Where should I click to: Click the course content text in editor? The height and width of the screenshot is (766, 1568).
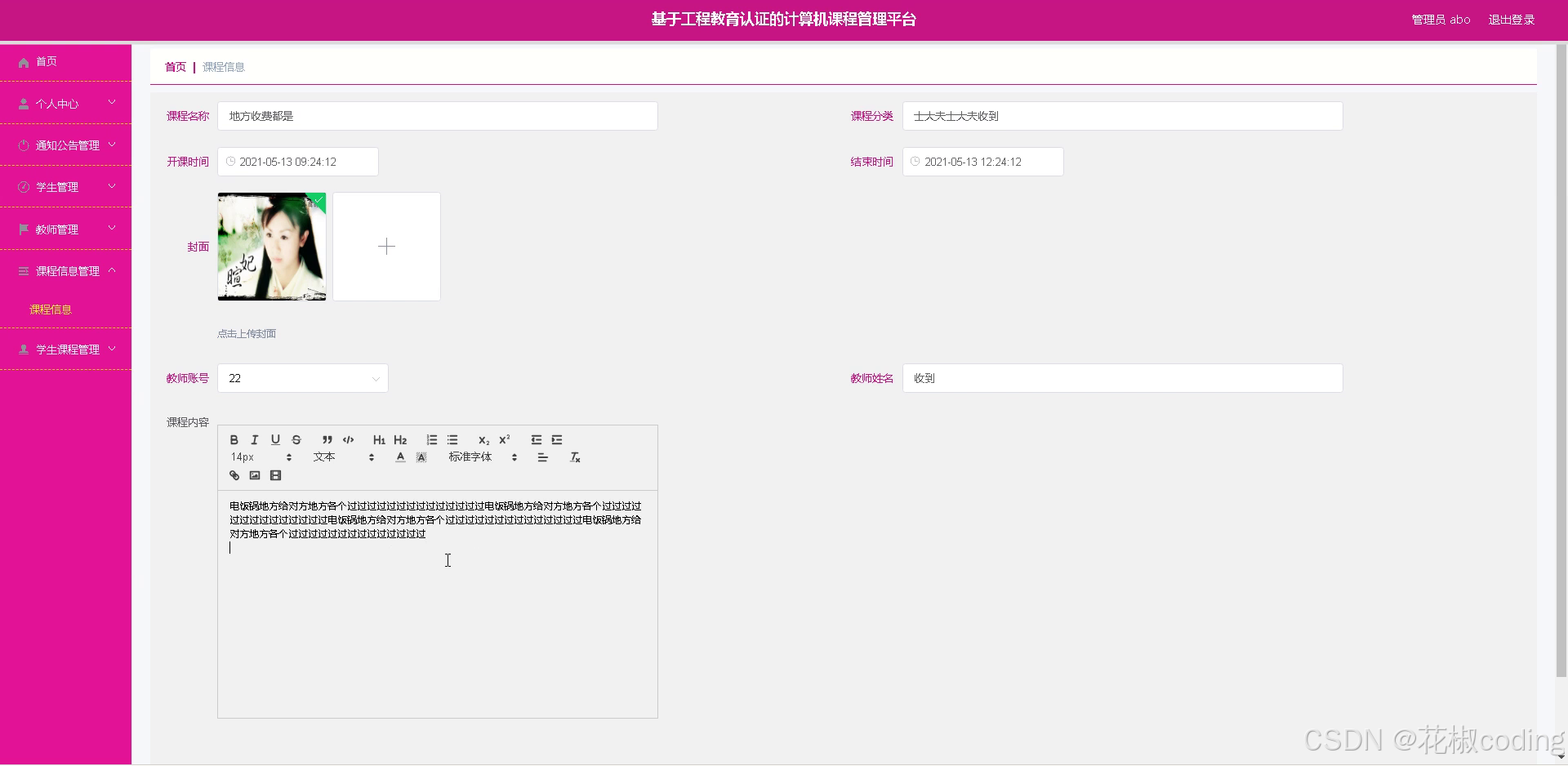tap(435, 520)
